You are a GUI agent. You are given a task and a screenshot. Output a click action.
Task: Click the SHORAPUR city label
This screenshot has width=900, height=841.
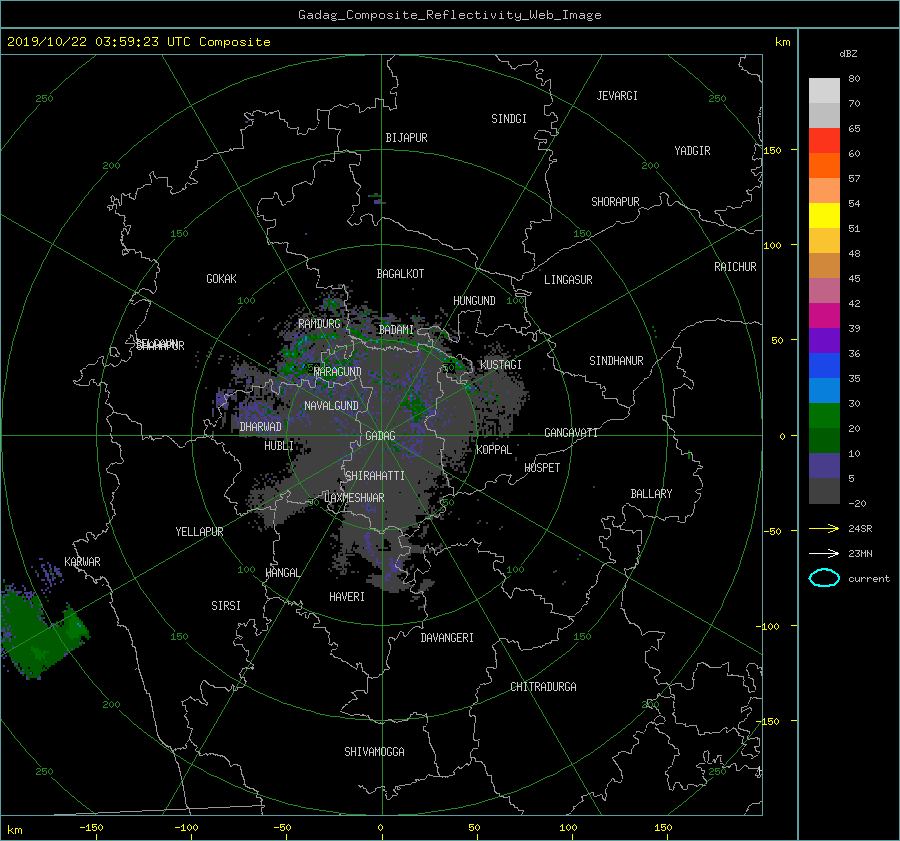(615, 201)
